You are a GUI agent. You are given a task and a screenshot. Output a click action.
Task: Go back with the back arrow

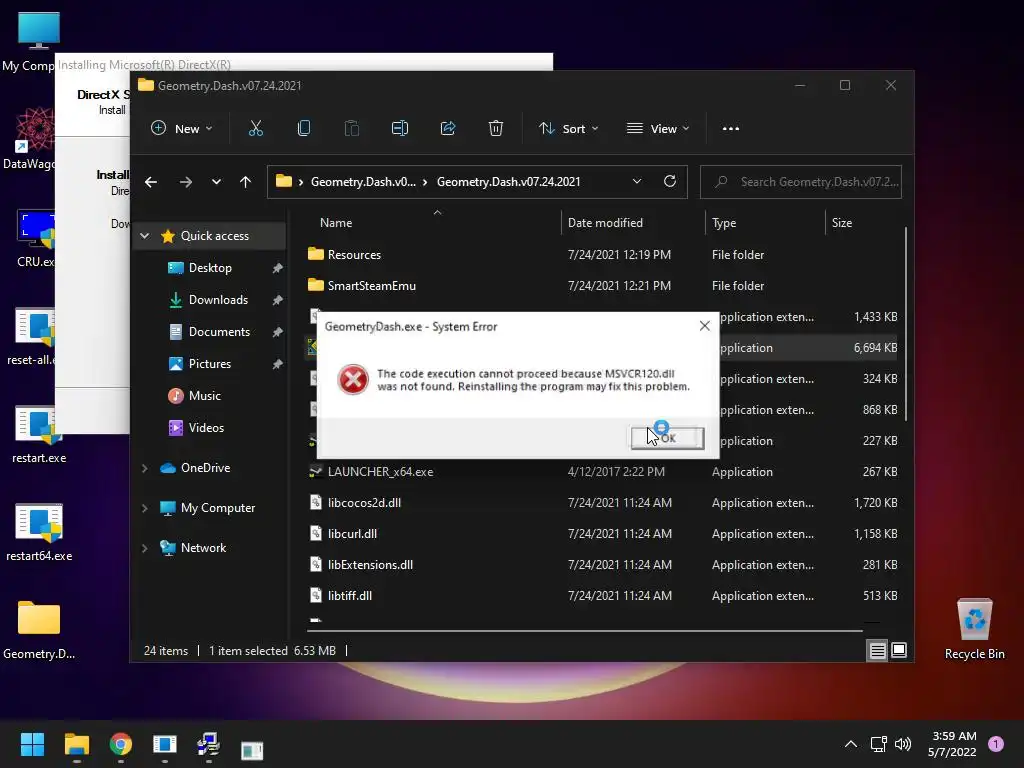click(151, 182)
